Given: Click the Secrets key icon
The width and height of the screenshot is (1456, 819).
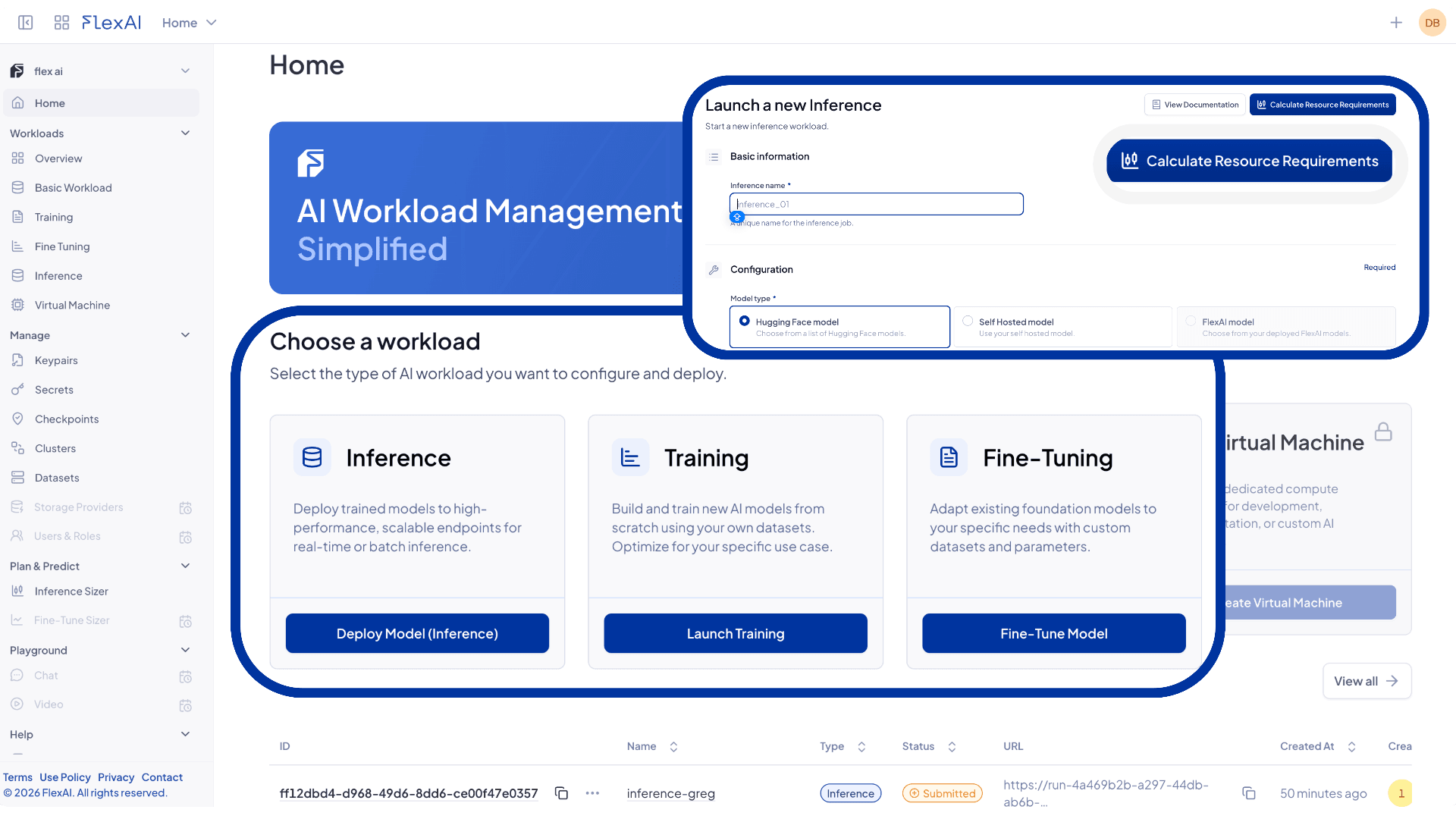Looking at the screenshot, I should click(x=17, y=390).
